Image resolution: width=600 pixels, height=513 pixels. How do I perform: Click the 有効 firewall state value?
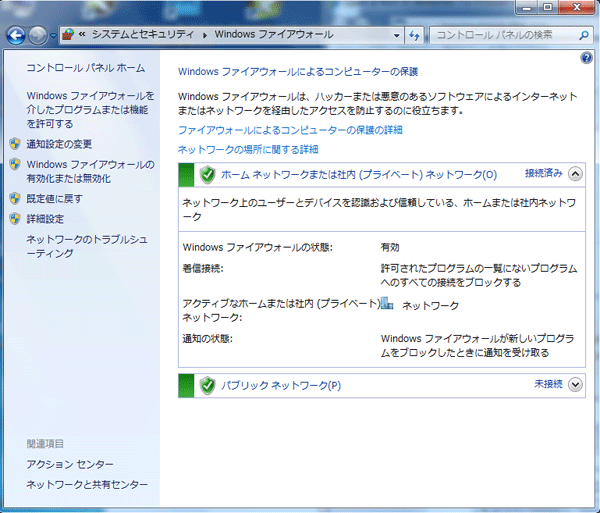(390, 248)
